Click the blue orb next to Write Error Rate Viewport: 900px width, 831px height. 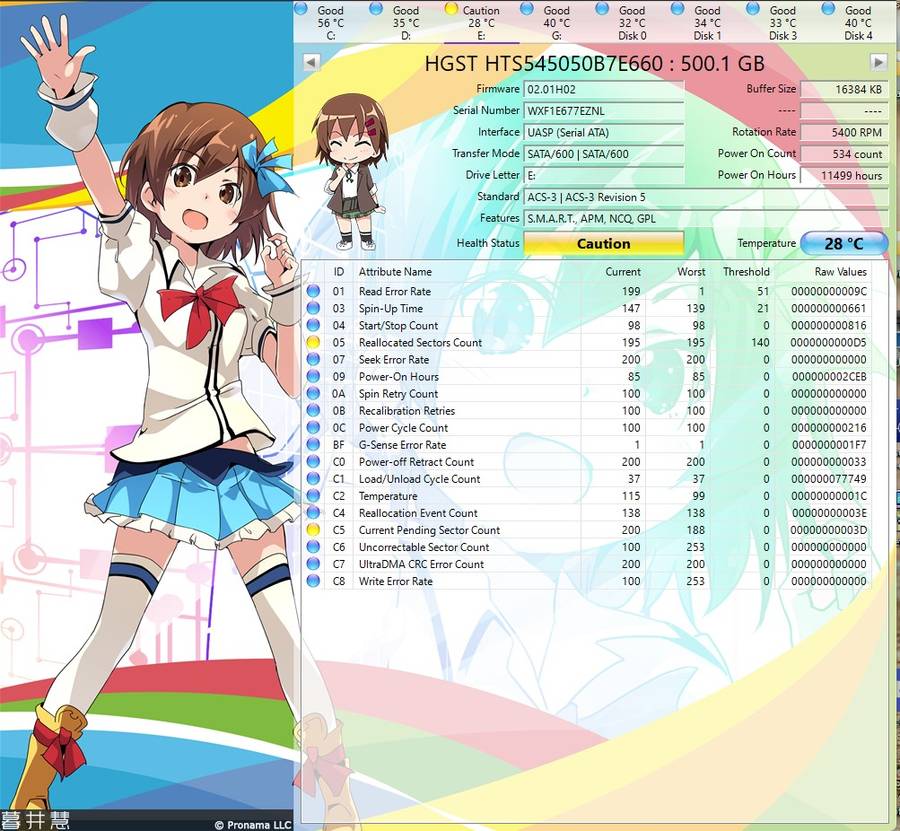point(314,581)
